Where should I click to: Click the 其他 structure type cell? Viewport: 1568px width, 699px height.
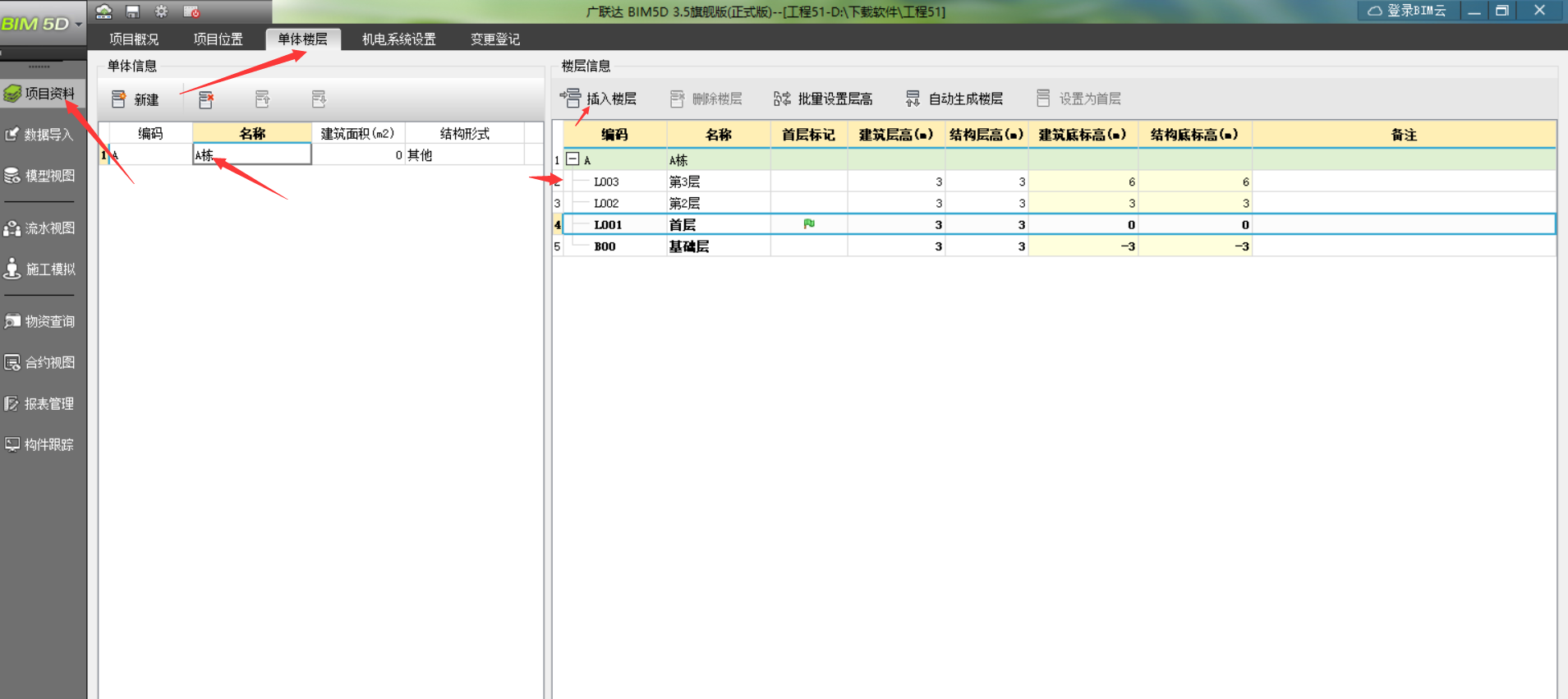(x=464, y=154)
